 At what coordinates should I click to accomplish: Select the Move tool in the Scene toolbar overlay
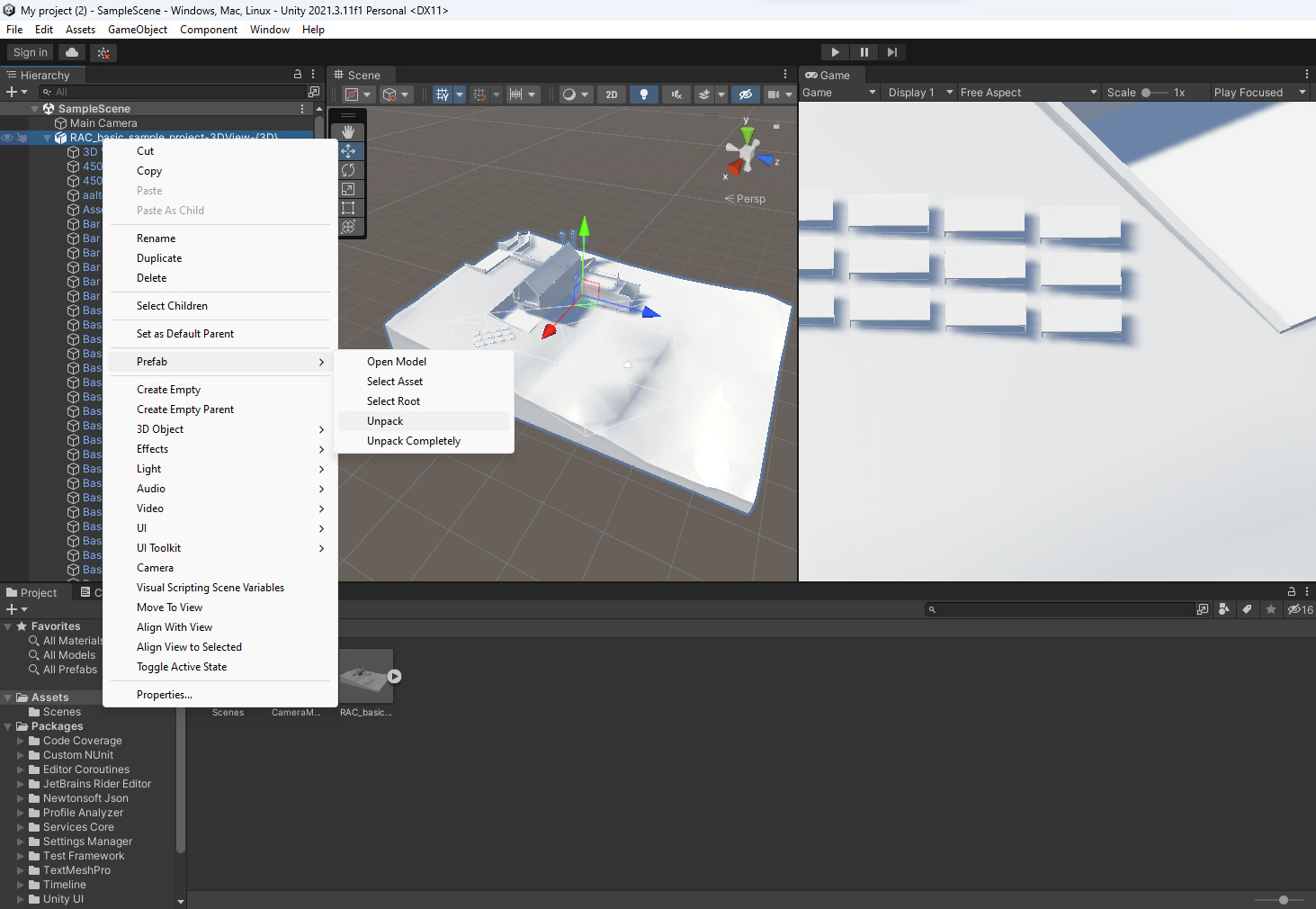click(349, 150)
